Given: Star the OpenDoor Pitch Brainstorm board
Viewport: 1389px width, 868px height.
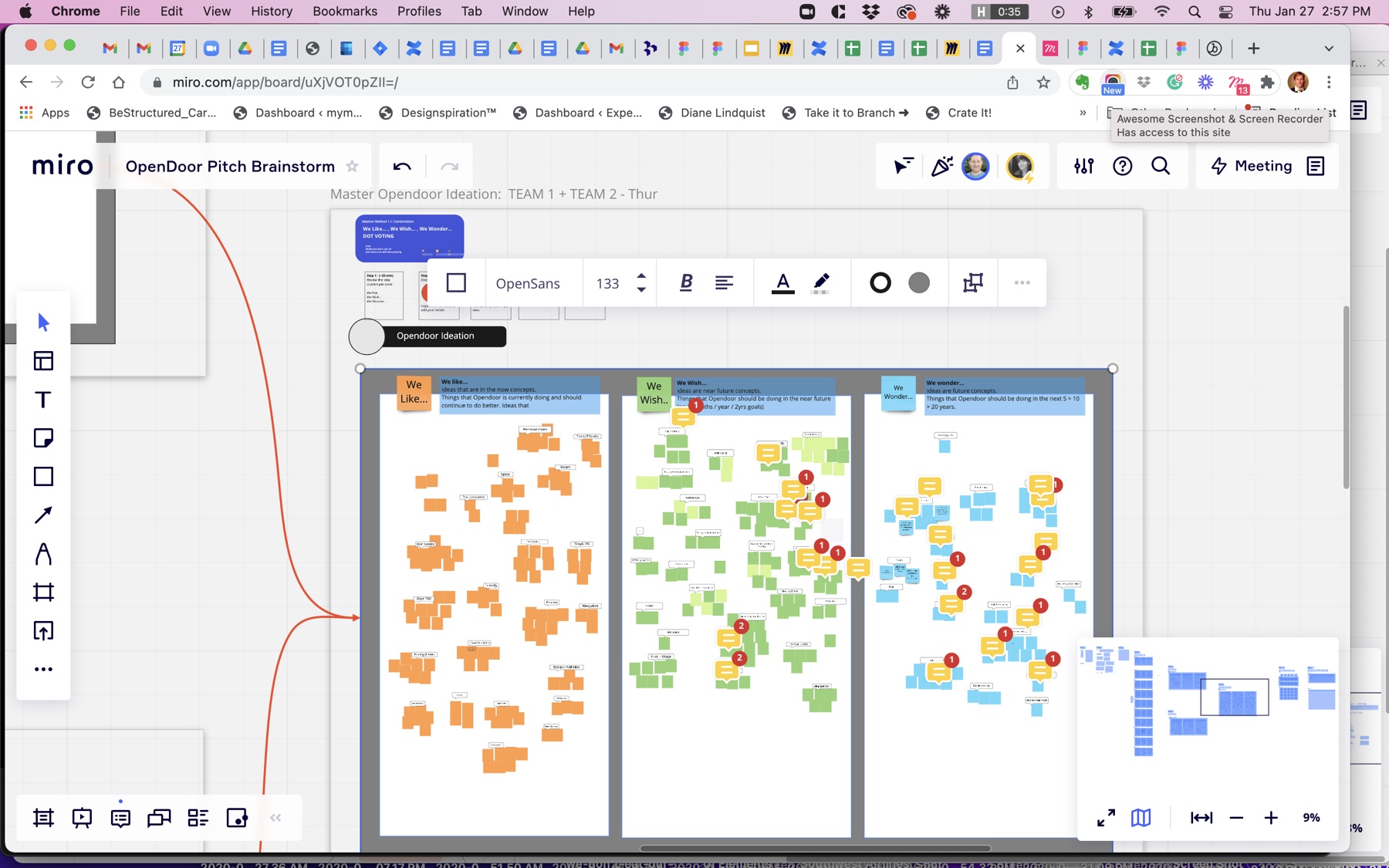Looking at the screenshot, I should (352, 167).
